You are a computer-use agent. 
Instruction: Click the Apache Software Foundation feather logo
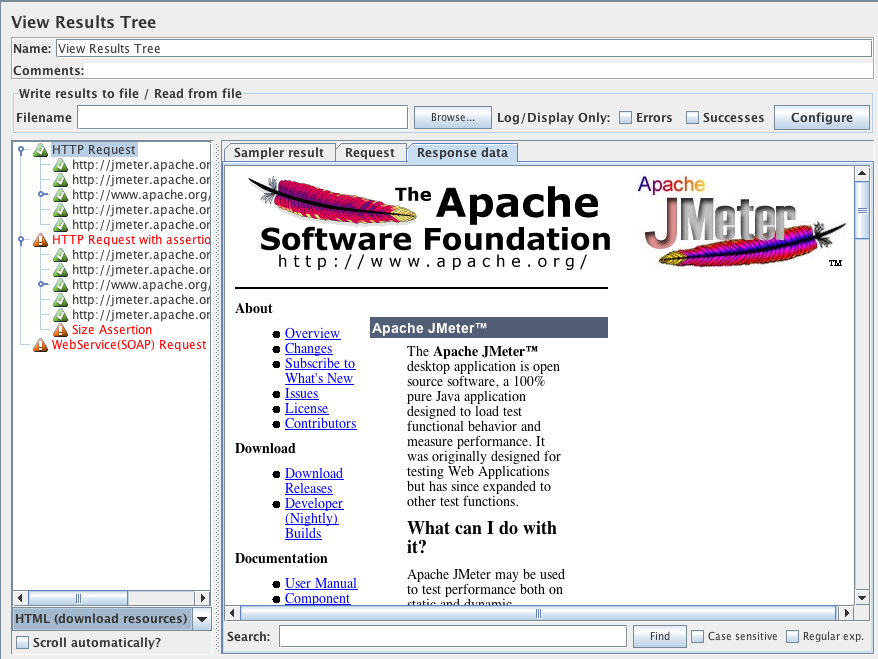click(331, 200)
